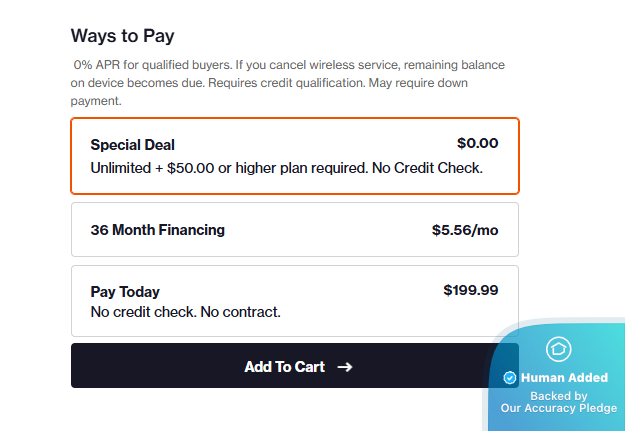
Task: Click the blue checkmark verification icon
Action: tap(510, 378)
